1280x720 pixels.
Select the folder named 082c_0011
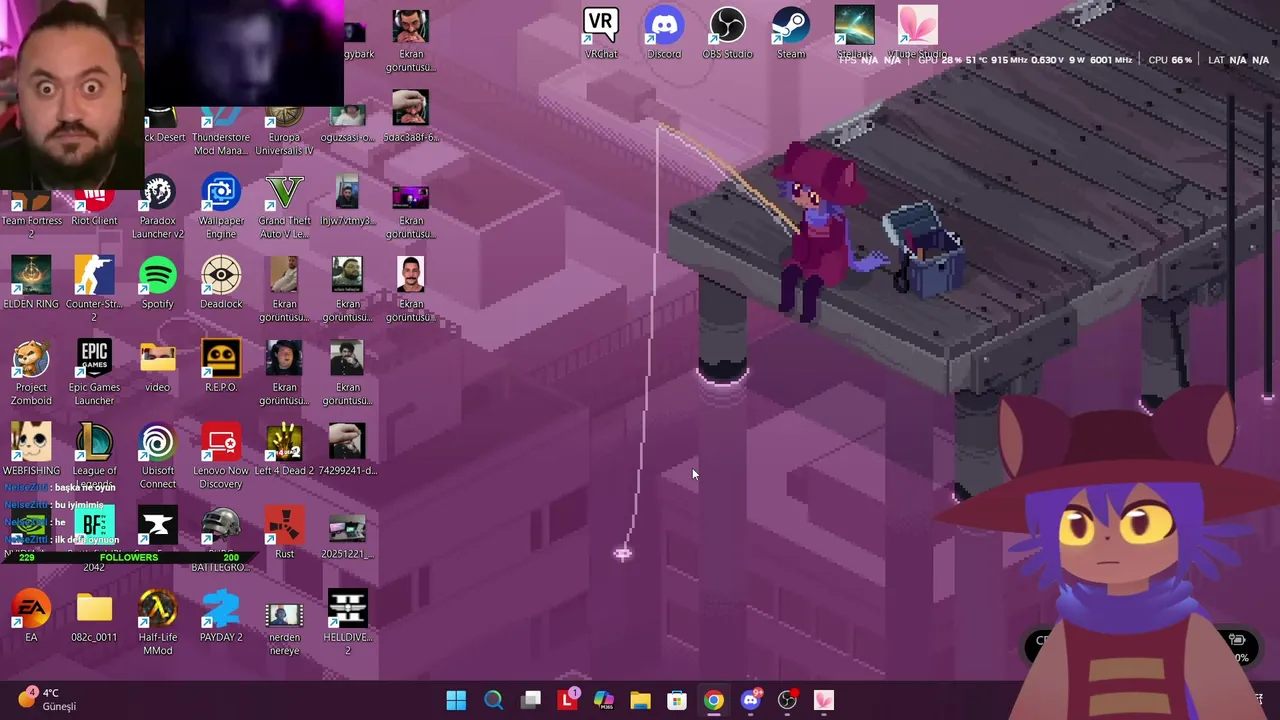coord(94,617)
